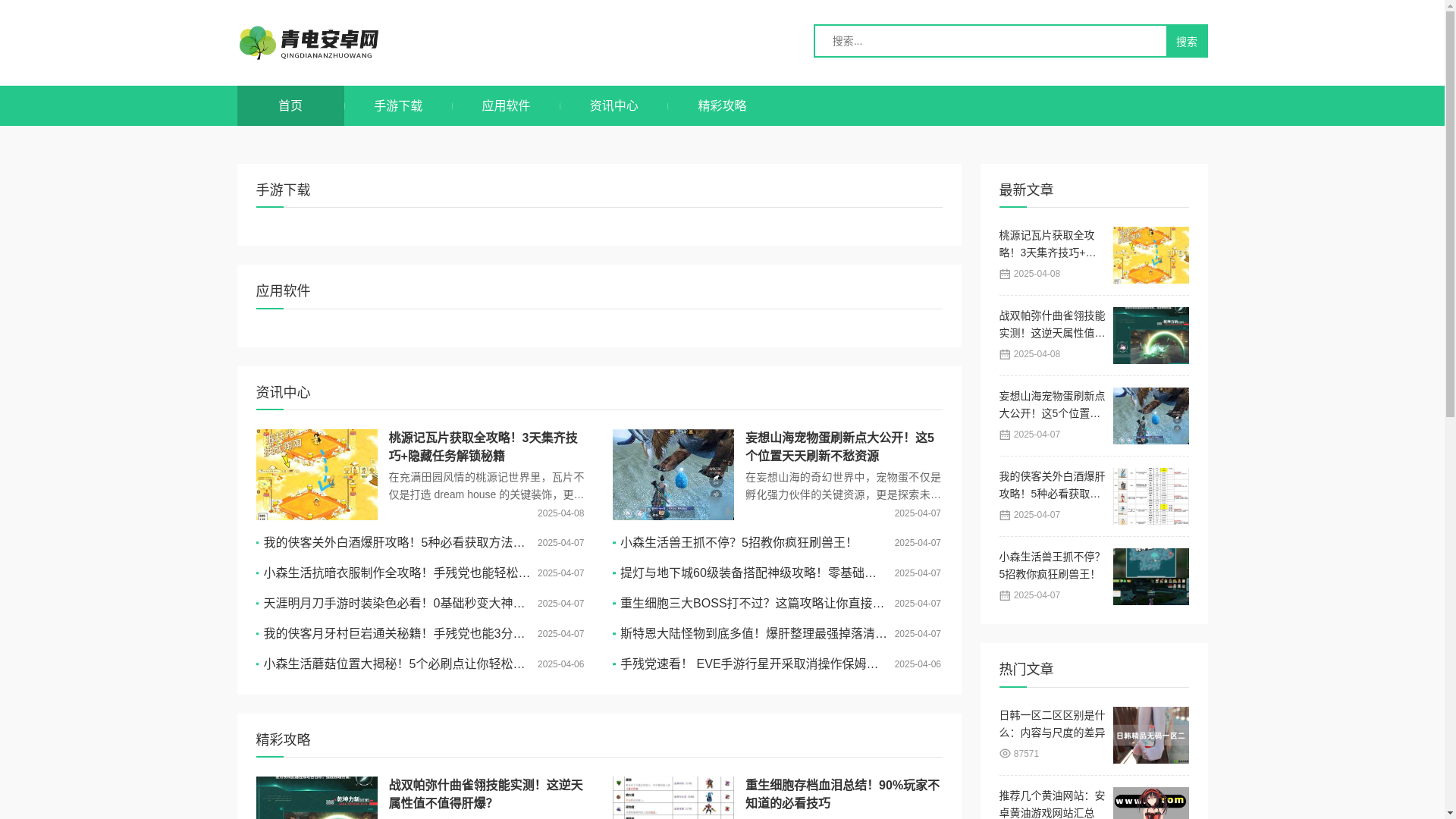Open the 资讯中心 navigation tab

click(613, 106)
